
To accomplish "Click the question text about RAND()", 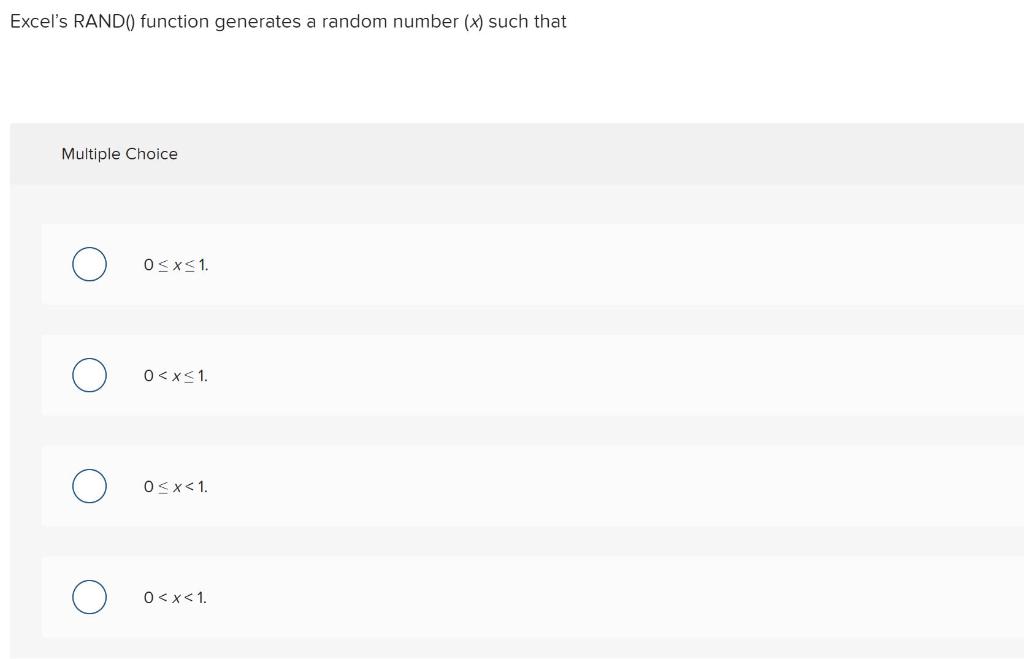I will [287, 21].
